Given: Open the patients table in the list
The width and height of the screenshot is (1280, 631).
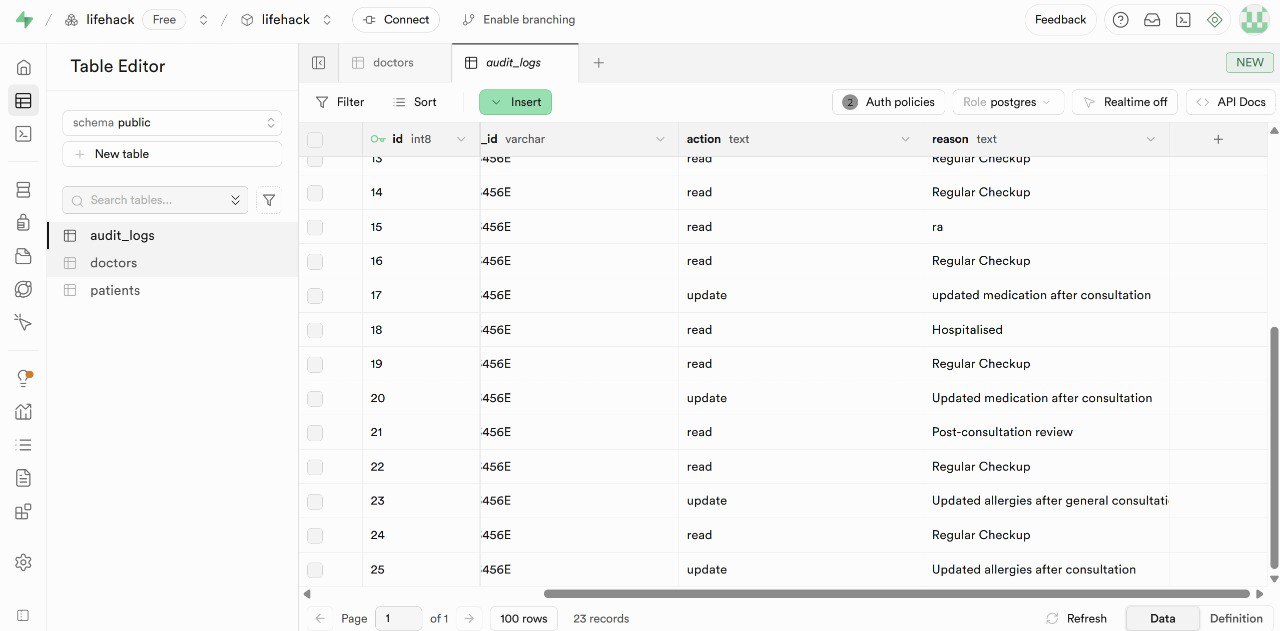Looking at the screenshot, I should [x=172, y=290].
